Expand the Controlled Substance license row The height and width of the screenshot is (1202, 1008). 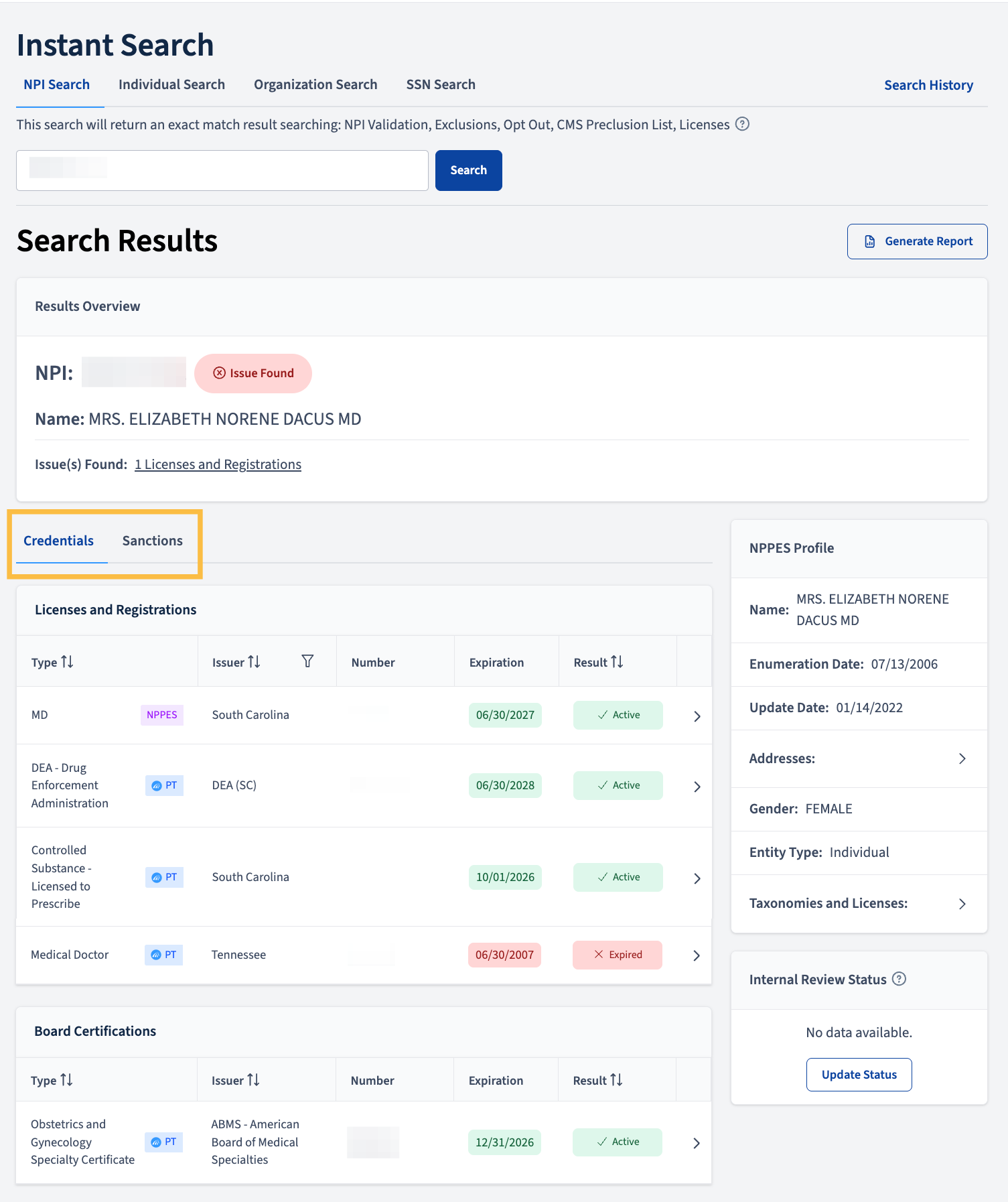(x=697, y=878)
